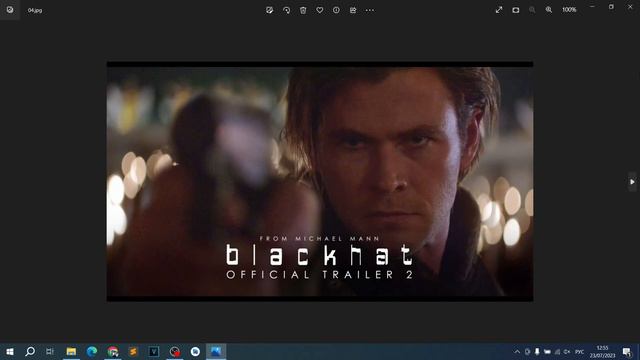Delete the photo with the trash icon

point(303,10)
